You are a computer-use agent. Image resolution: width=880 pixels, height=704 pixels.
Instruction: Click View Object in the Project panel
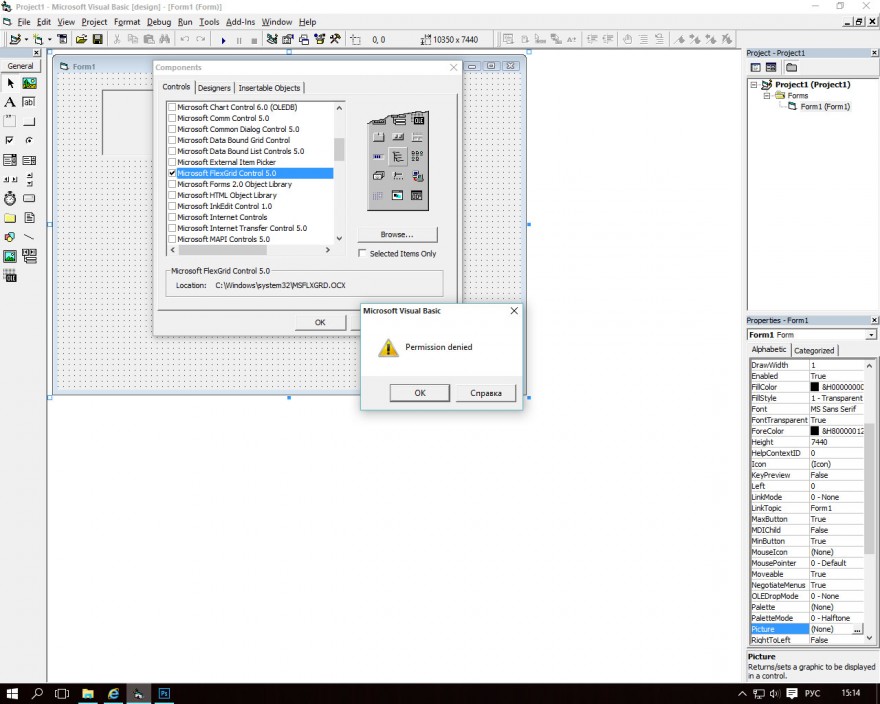point(771,68)
